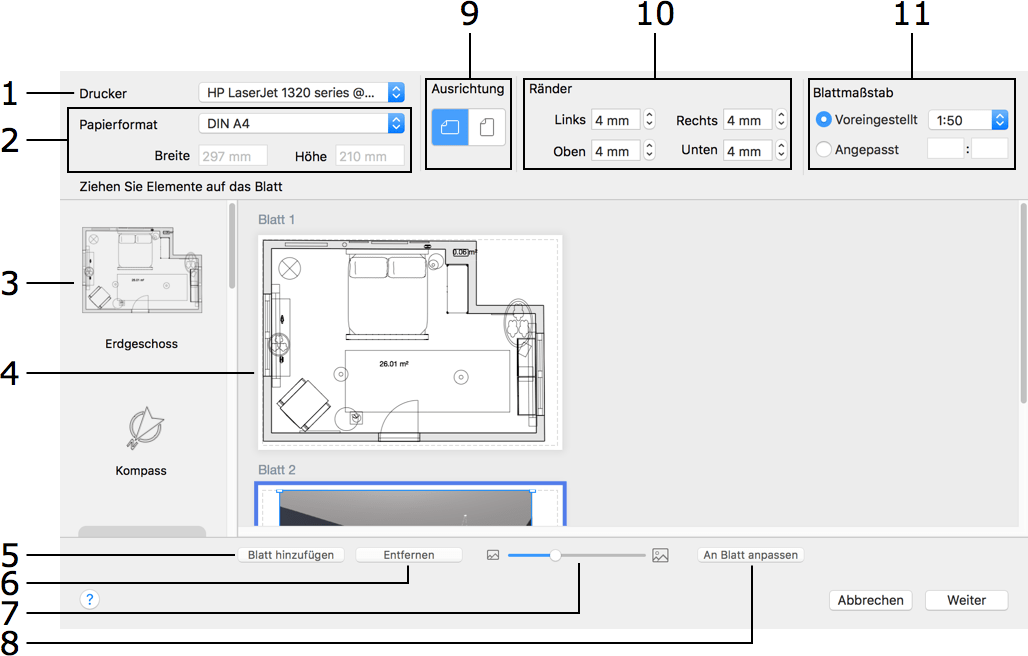The height and width of the screenshot is (656, 1028).
Task: Click the Weiter button
Action: click(966, 600)
